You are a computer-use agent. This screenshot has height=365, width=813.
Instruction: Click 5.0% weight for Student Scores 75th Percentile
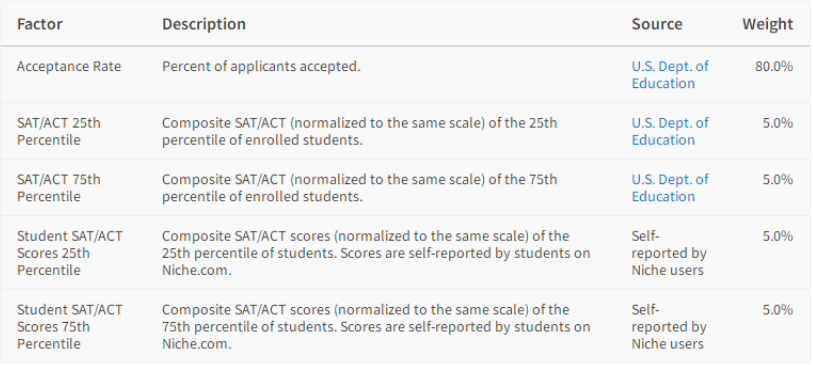777,310
